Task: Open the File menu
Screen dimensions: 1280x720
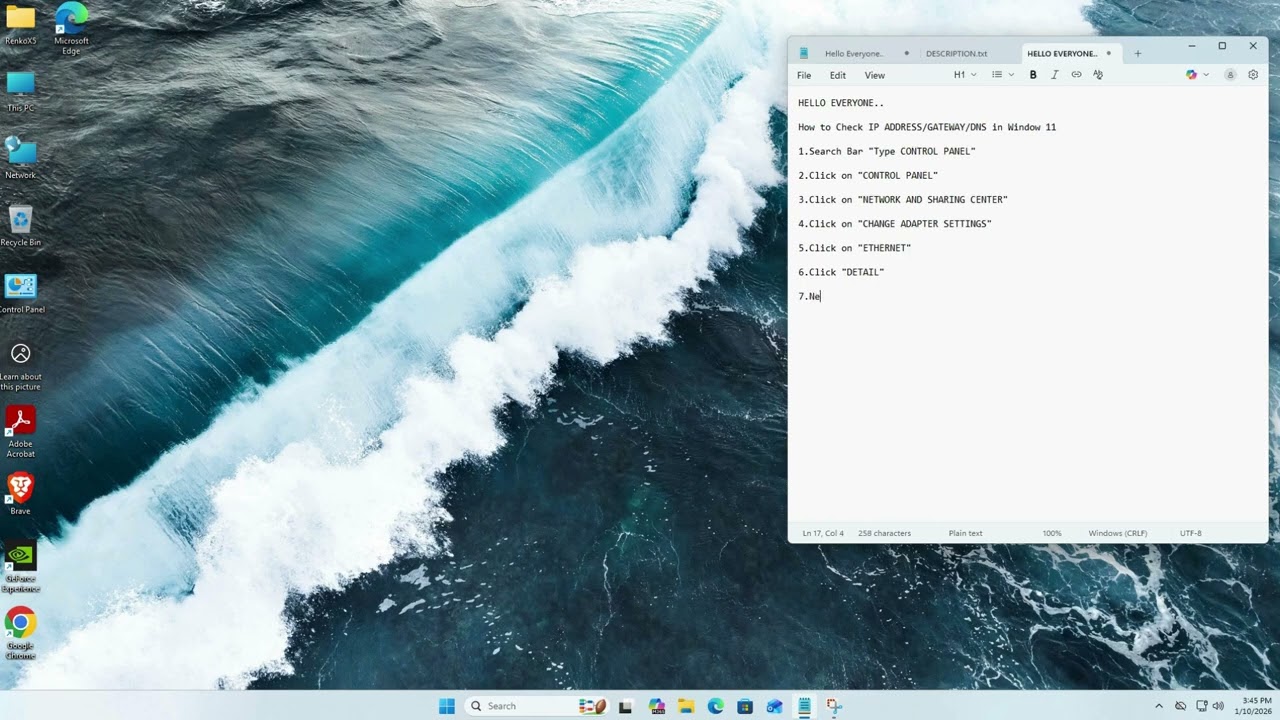Action: [x=804, y=75]
